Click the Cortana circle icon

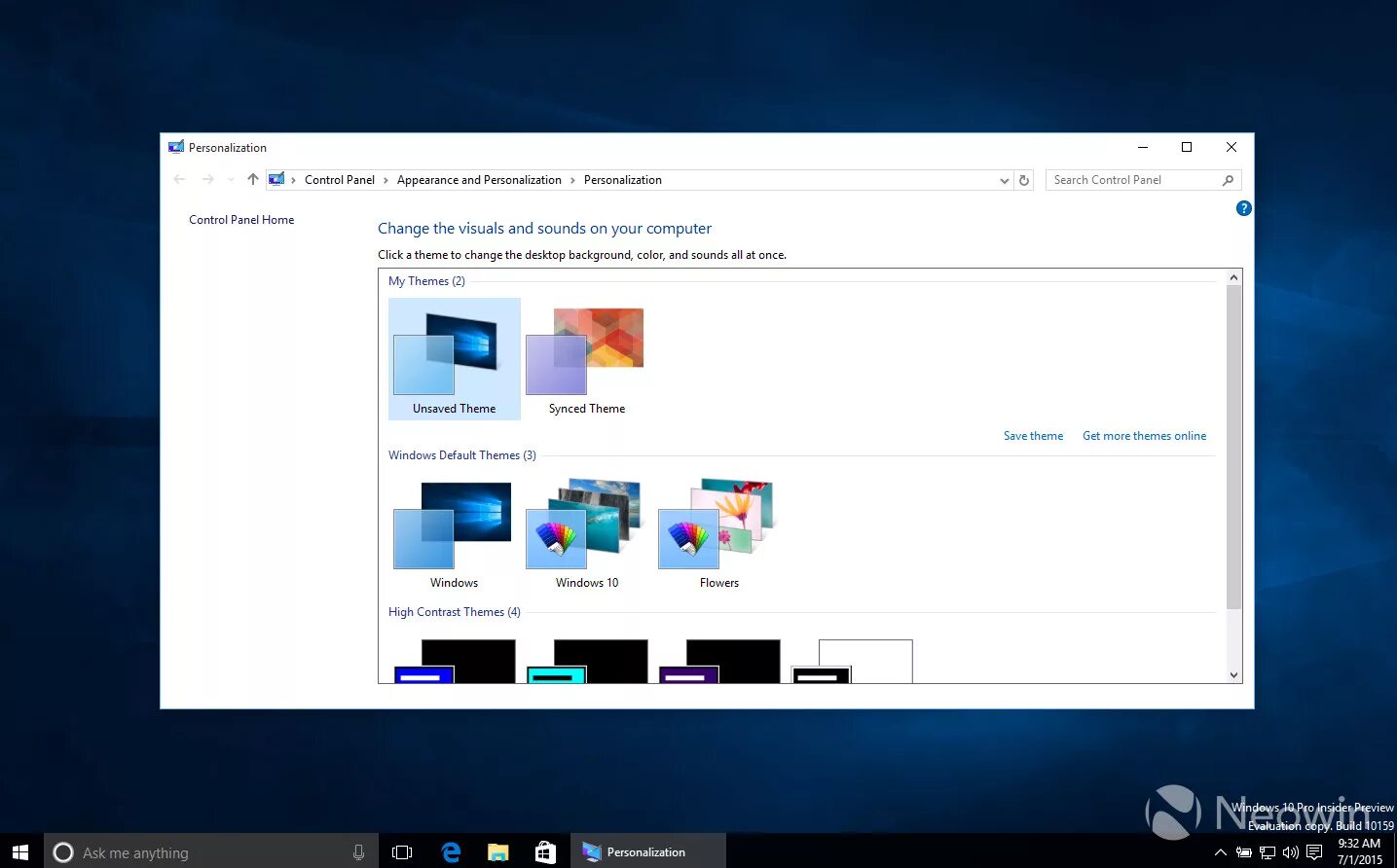pyautogui.click(x=63, y=852)
